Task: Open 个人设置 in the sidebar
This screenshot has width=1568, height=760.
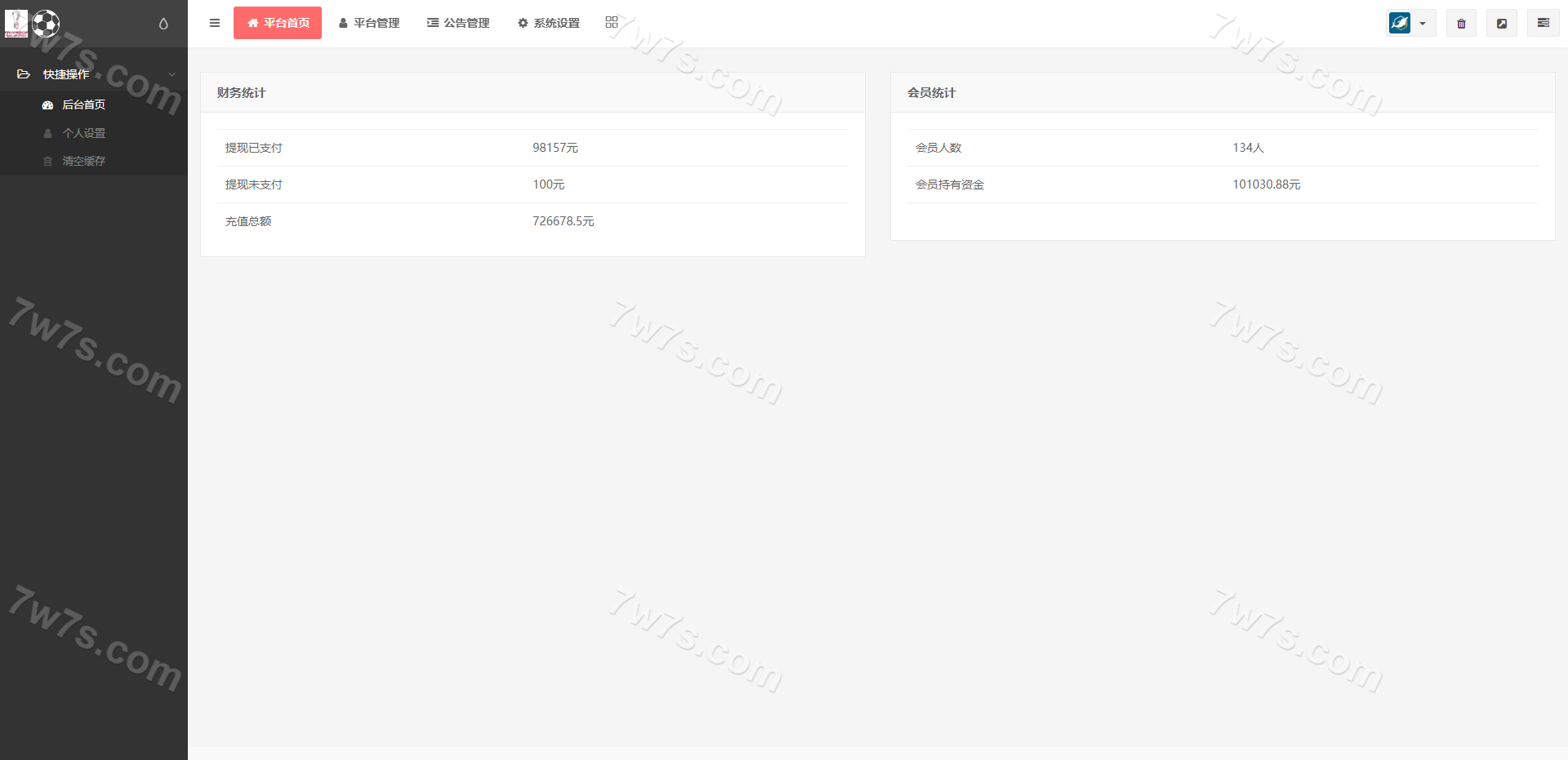Action: click(x=83, y=133)
